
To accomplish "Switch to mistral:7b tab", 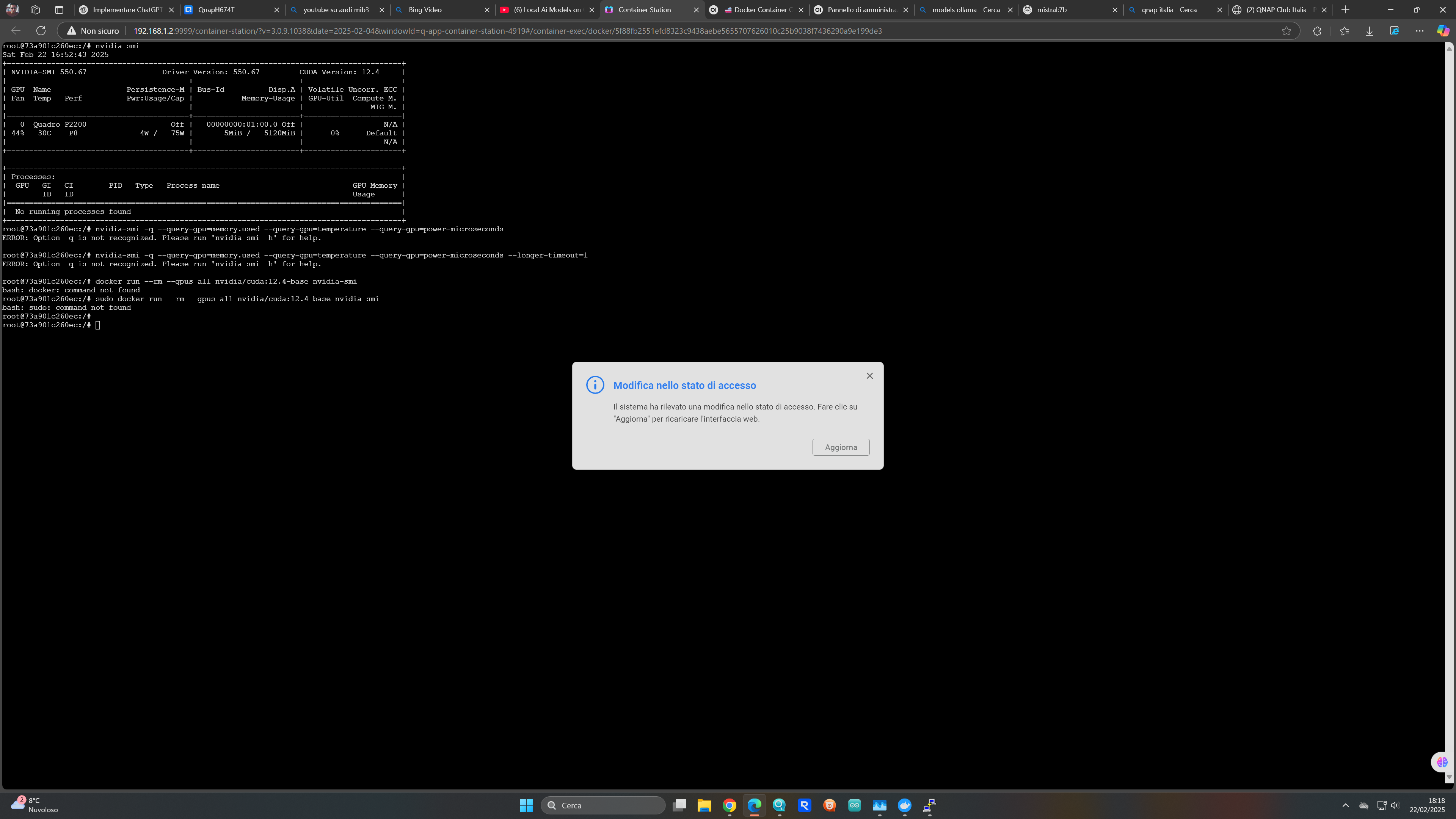I will (1062, 9).
